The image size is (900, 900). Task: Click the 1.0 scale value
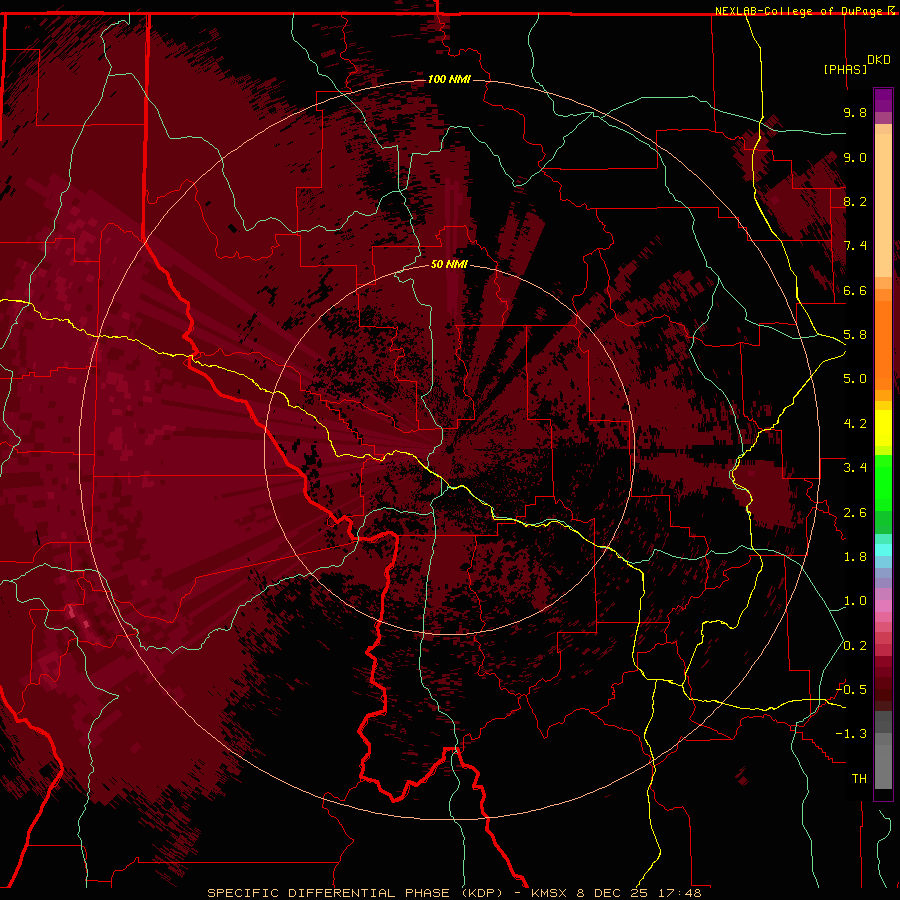(x=855, y=601)
